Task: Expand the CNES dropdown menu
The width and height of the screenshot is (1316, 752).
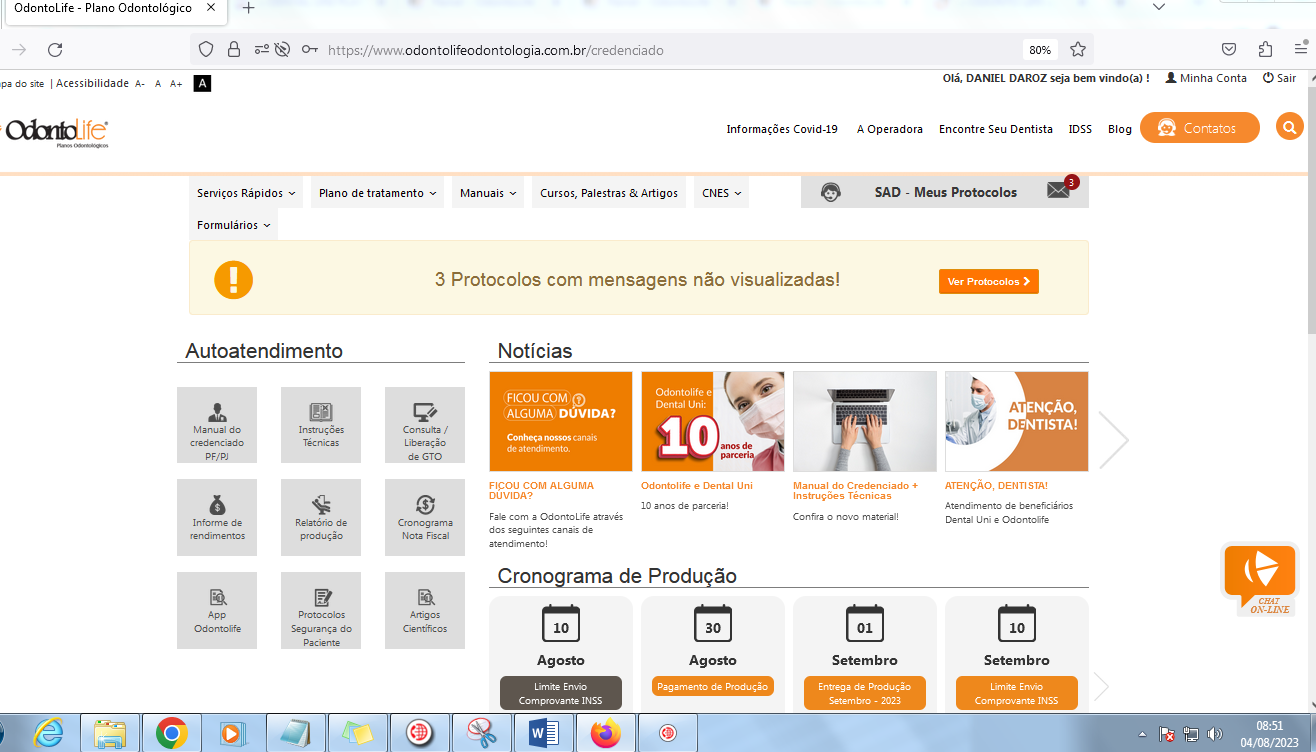Action: click(x=722, y=193)
